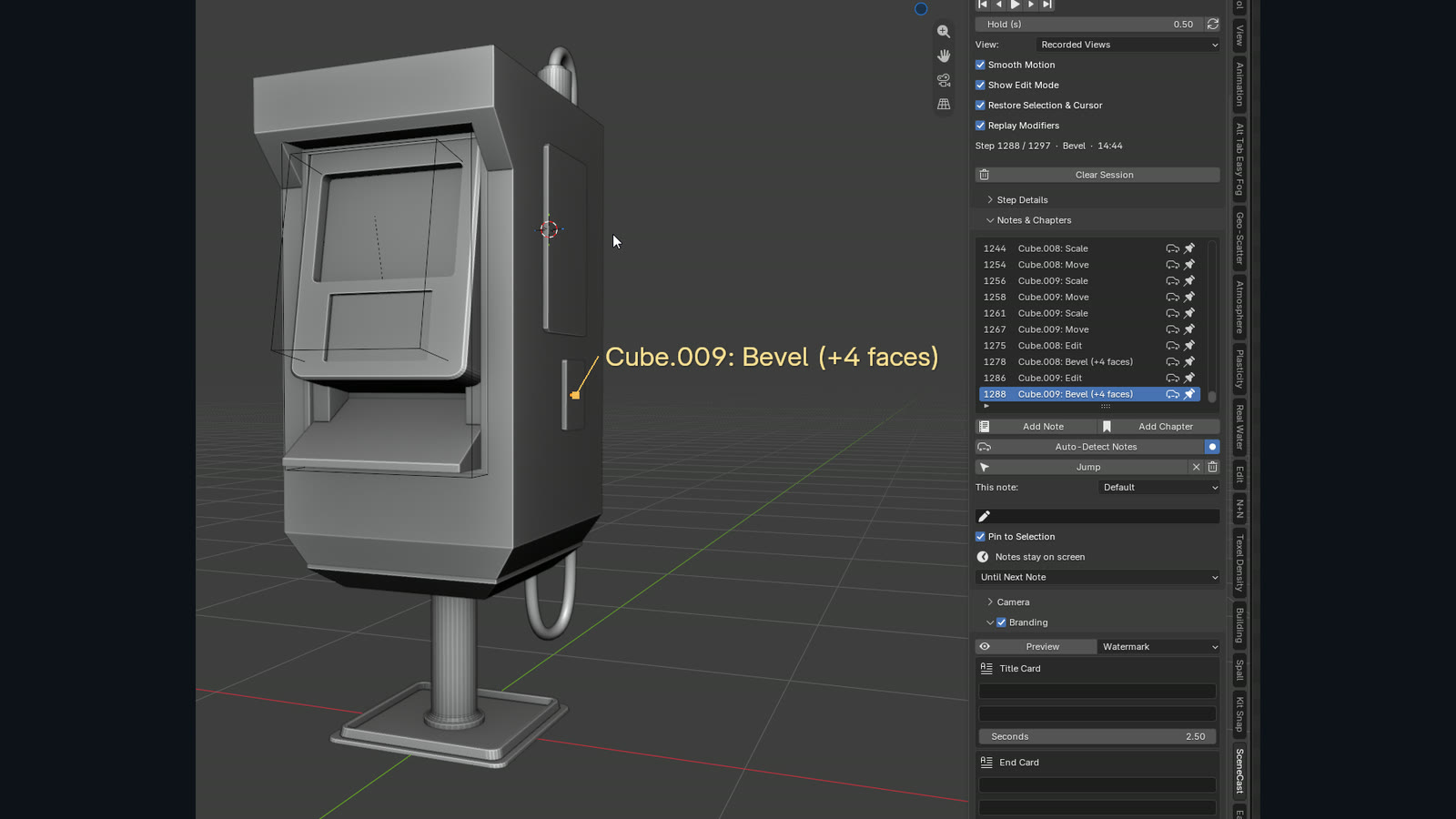Click the note bubble icon on row 1278
The width and height of the screenshot is (1456, 819).
click(x=1172, y=362)
